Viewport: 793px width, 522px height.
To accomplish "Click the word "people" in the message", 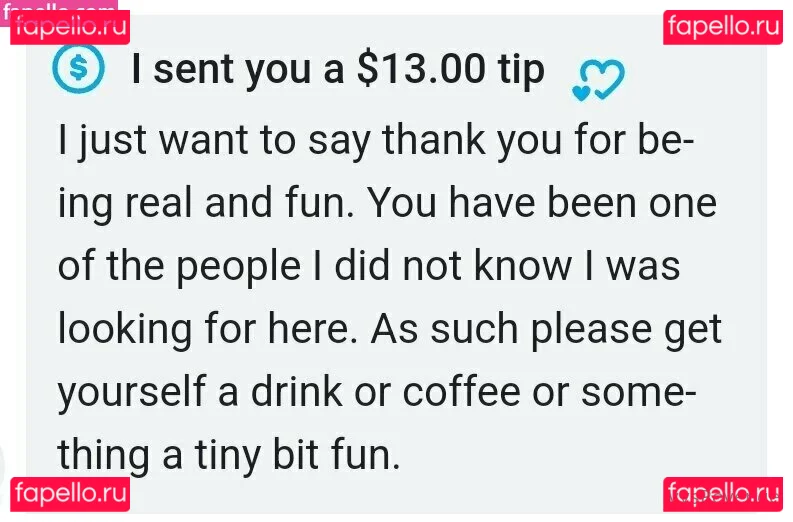I will click(x=237, y=266).
